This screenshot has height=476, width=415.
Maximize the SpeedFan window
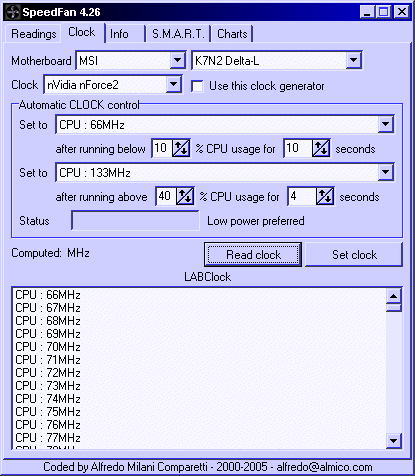pyautogui.click(x=384, y=12)
